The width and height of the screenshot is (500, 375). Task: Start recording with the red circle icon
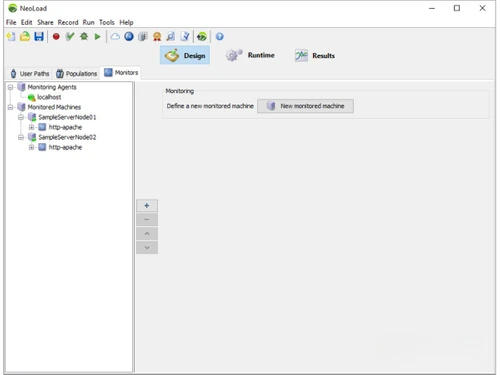(x=56, y=36)
